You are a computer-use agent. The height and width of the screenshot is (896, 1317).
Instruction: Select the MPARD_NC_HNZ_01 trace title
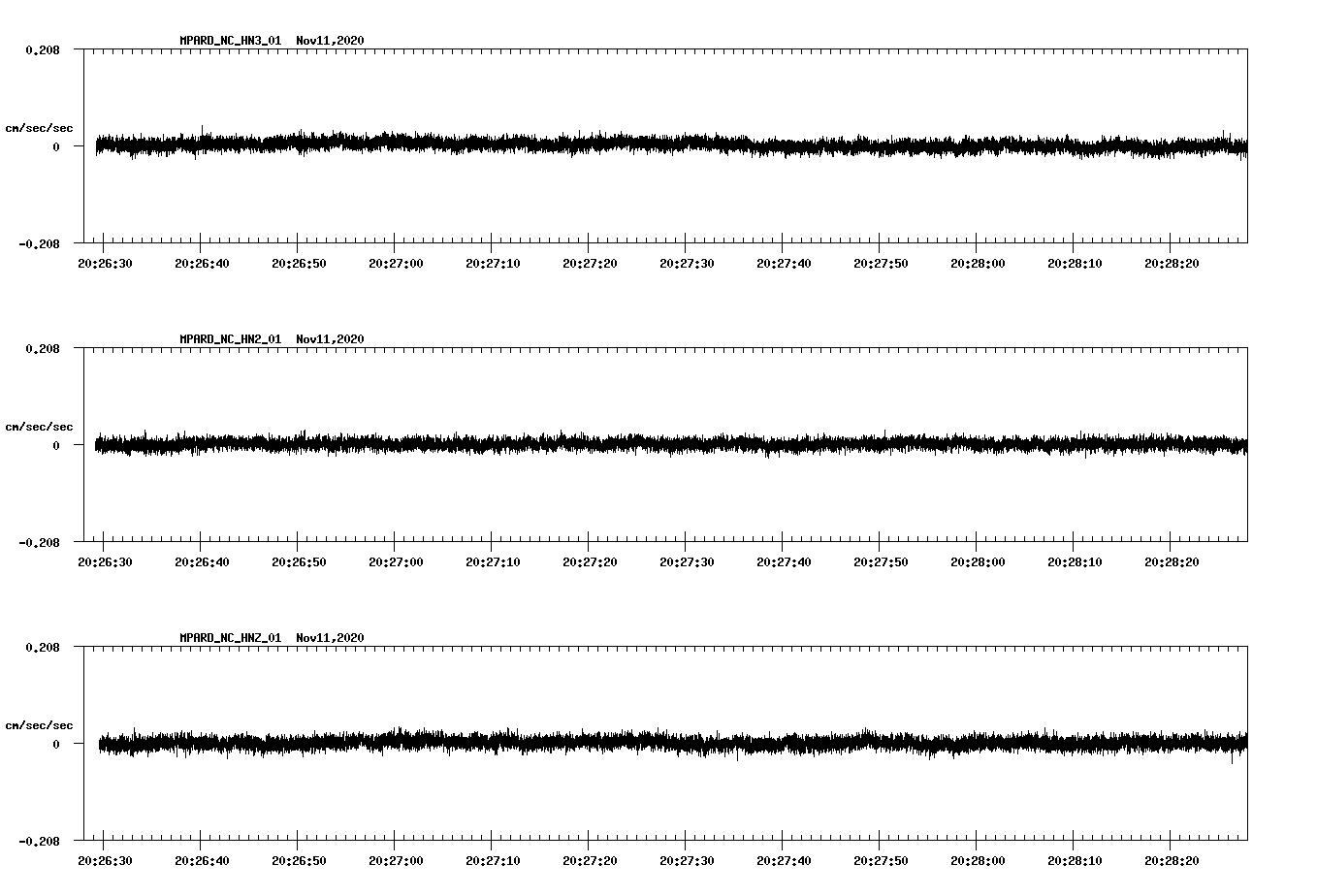pos(230,636)
